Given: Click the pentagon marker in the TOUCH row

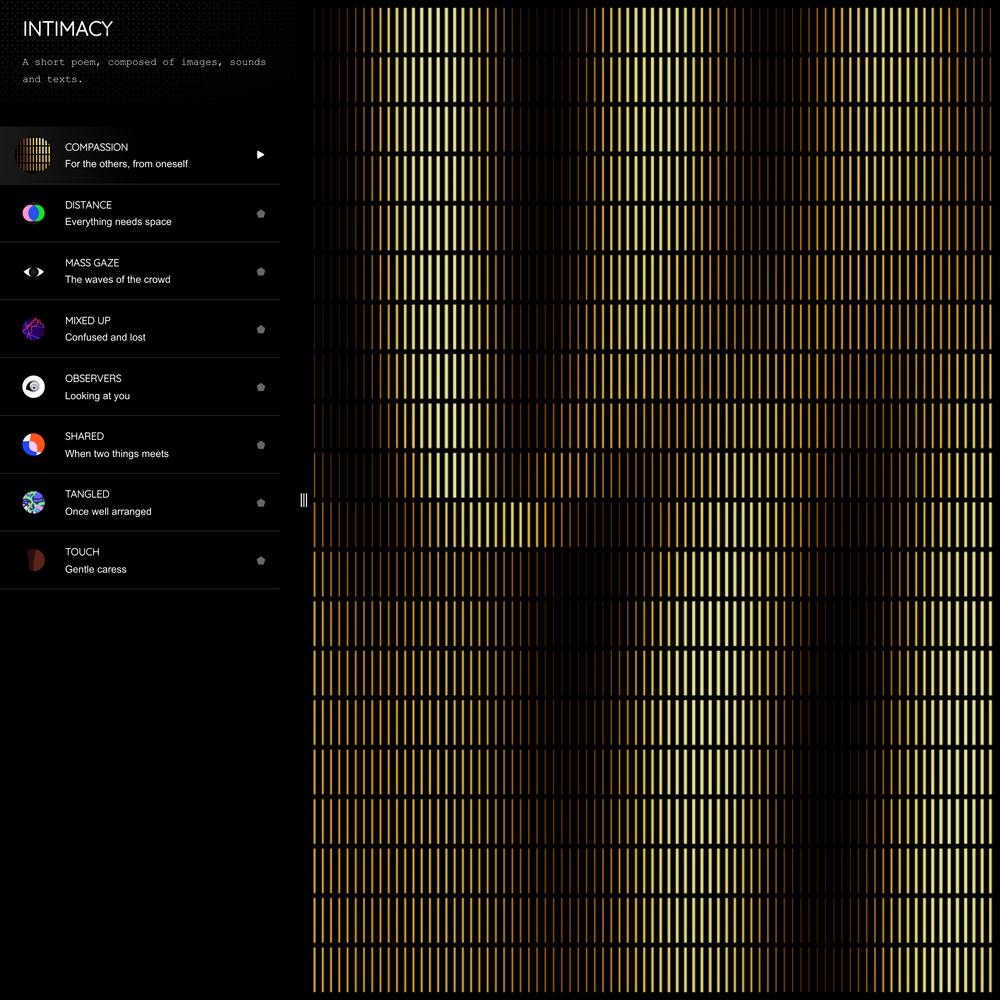Looking at the screenshot, I should point(261,561).
